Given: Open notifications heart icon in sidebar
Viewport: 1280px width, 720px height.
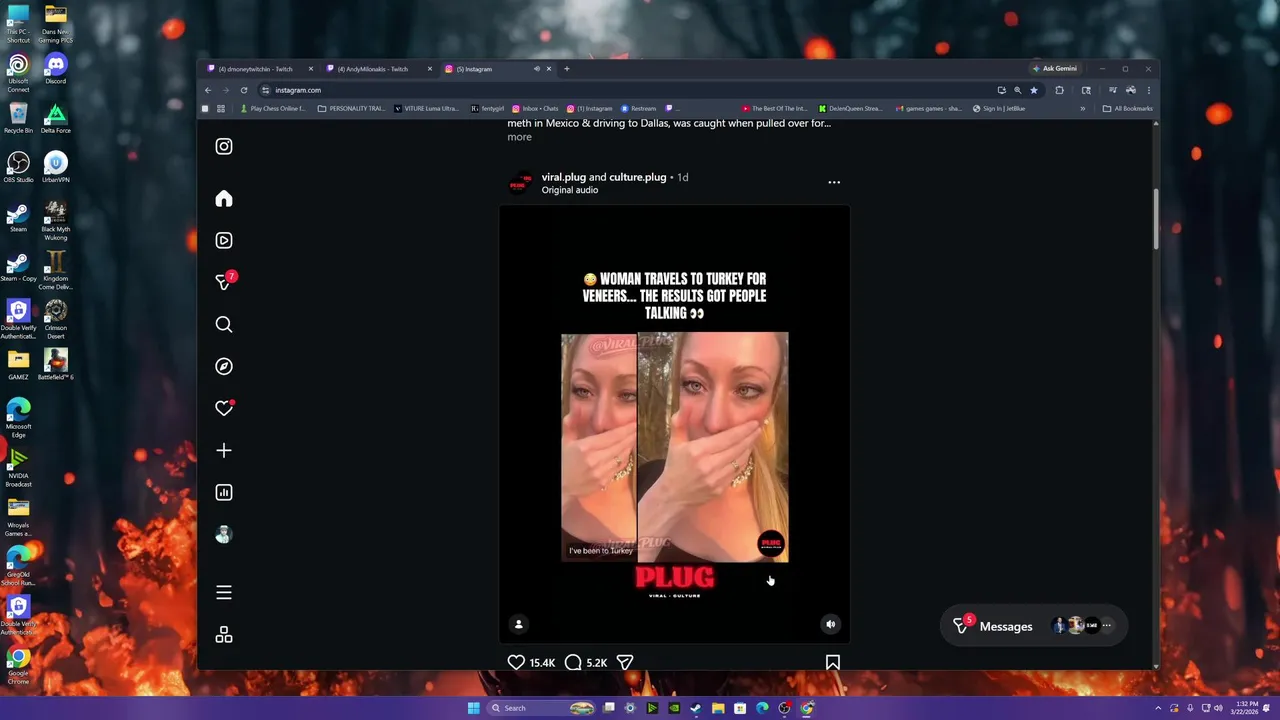Looking at the screenshot, I should coord(224,408).
